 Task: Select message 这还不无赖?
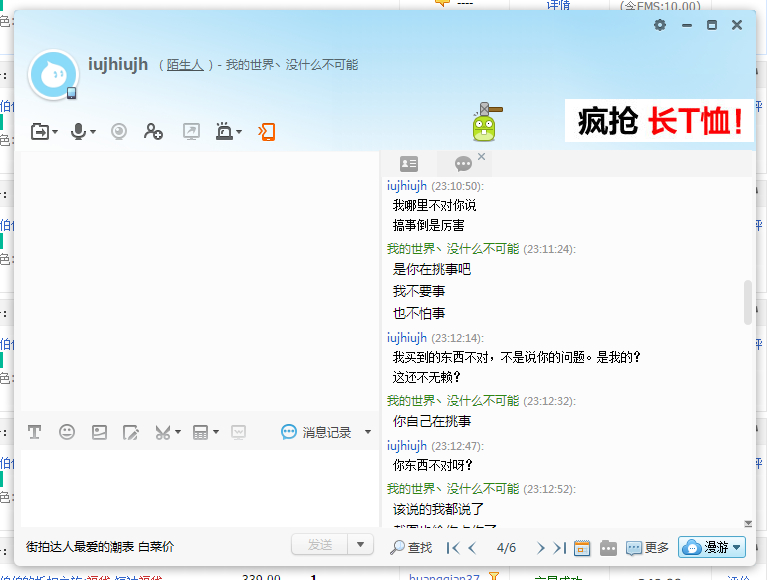pos(426,377)
